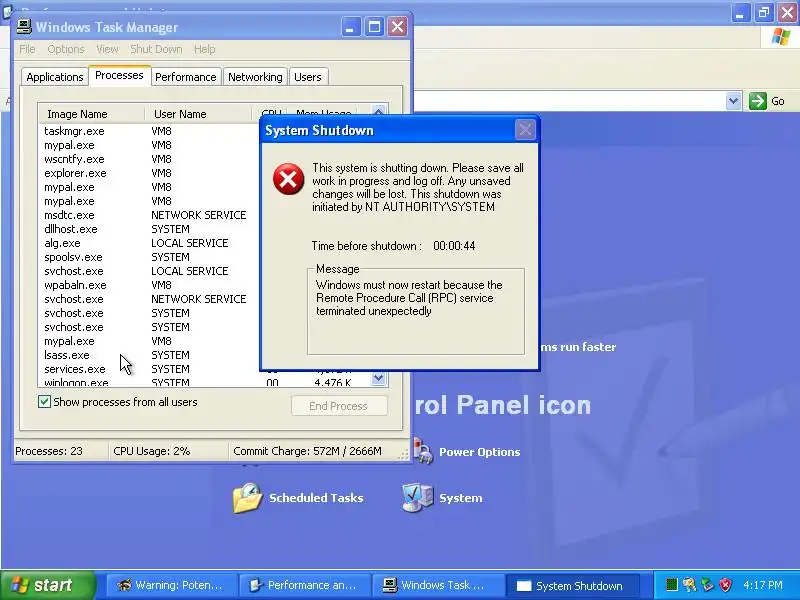Click the System Shutdown dialog close button
This screenshot has width=800, height=600.
point(525,130)
